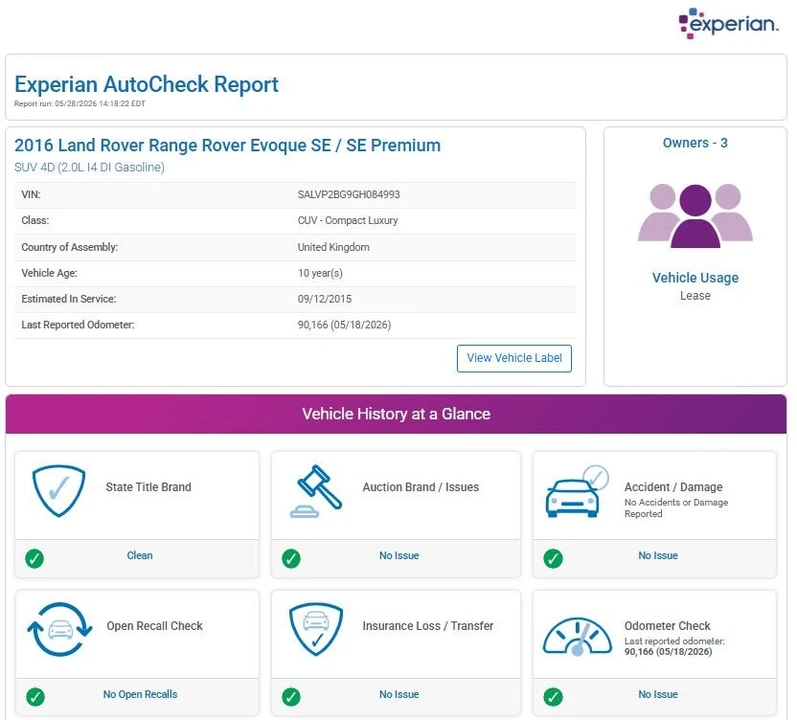Viewport: 797px width, 720px height.
Task: Click green checkmark beside Clean status
Action: (35, 558)
